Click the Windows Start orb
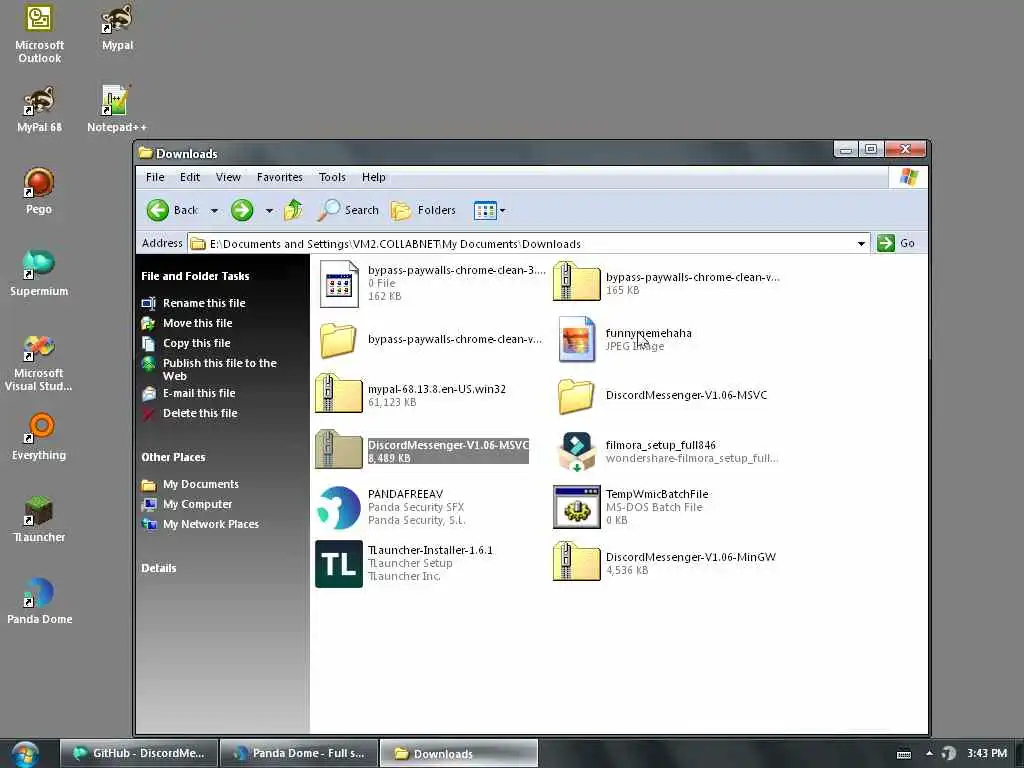The width and height of the screenshot is (1024, 768). click(x=25, y=753)
